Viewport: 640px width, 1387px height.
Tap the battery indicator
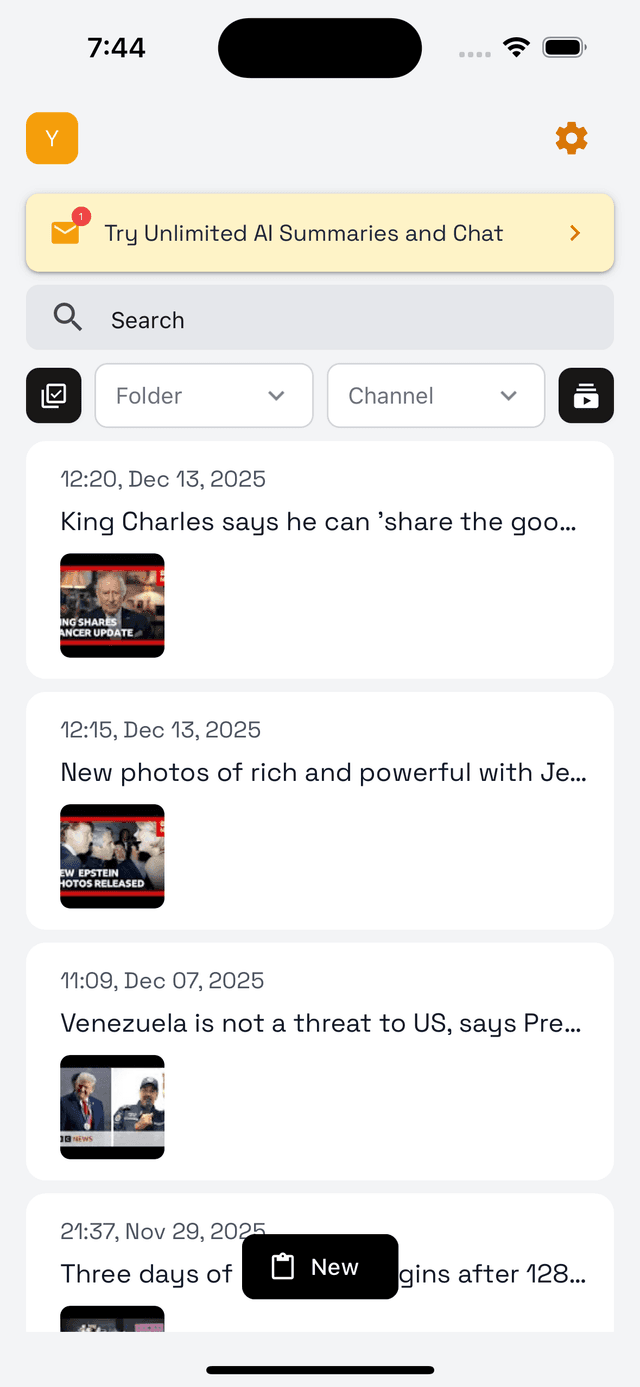point(563,46)
